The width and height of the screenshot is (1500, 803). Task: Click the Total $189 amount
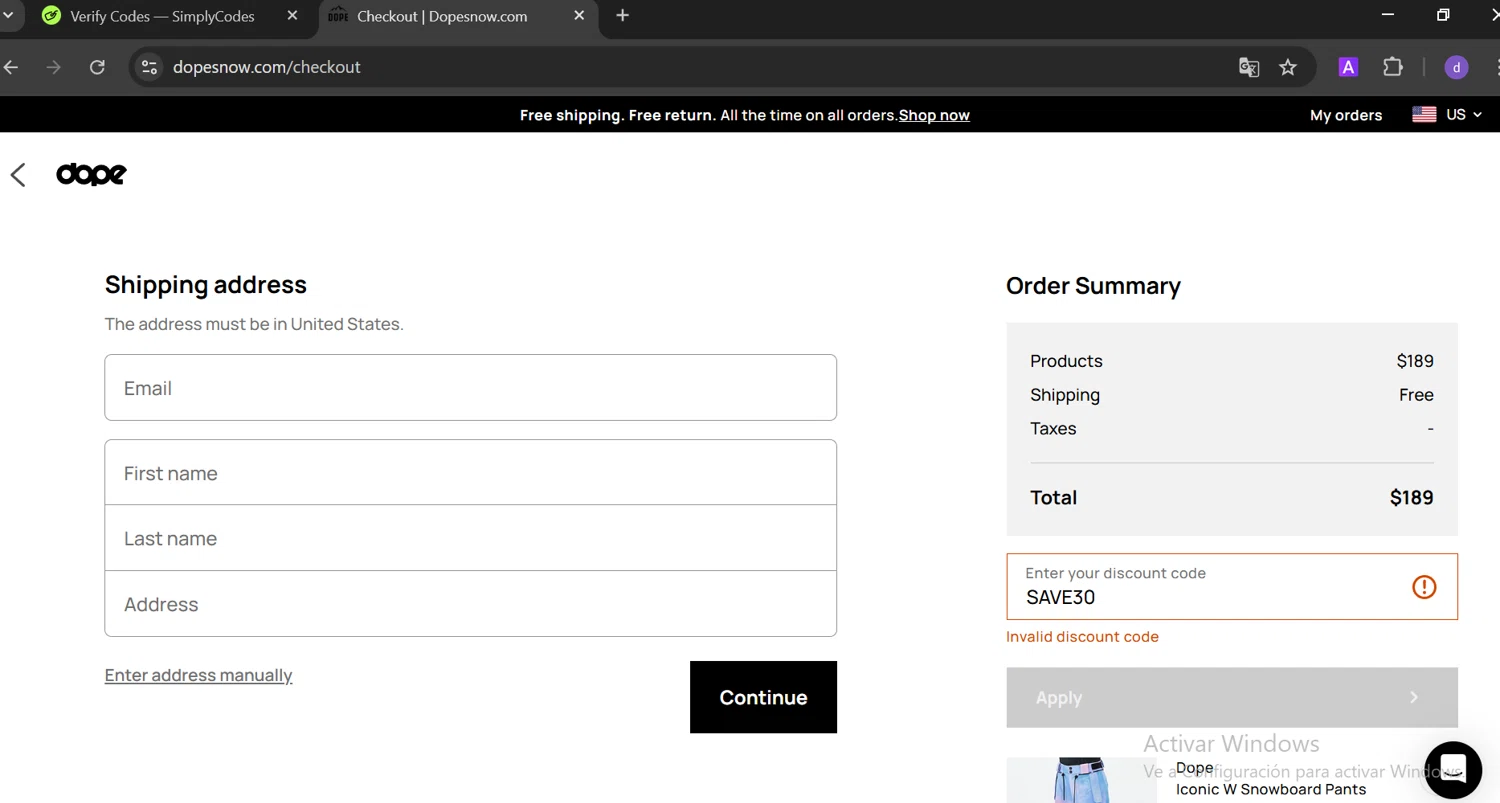(x=1411, y=497)
